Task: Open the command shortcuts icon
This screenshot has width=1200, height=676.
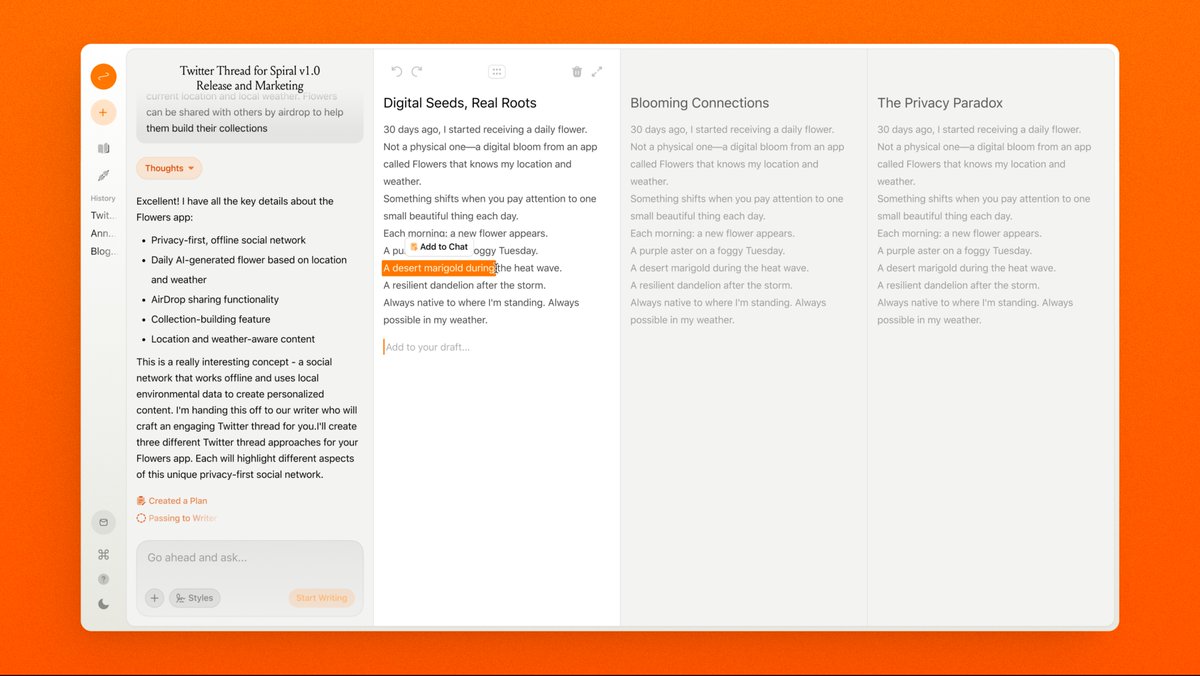Action: pos(103,554)
